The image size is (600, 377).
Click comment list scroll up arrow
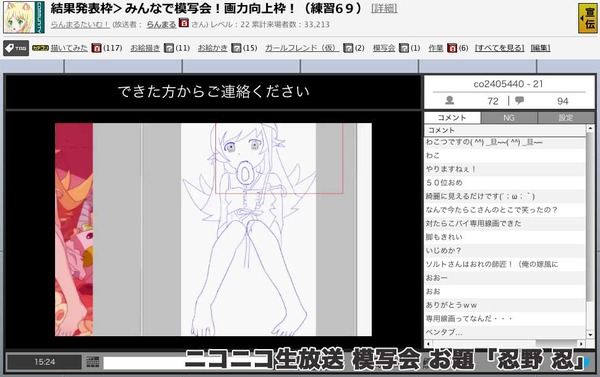coord(590,129)
